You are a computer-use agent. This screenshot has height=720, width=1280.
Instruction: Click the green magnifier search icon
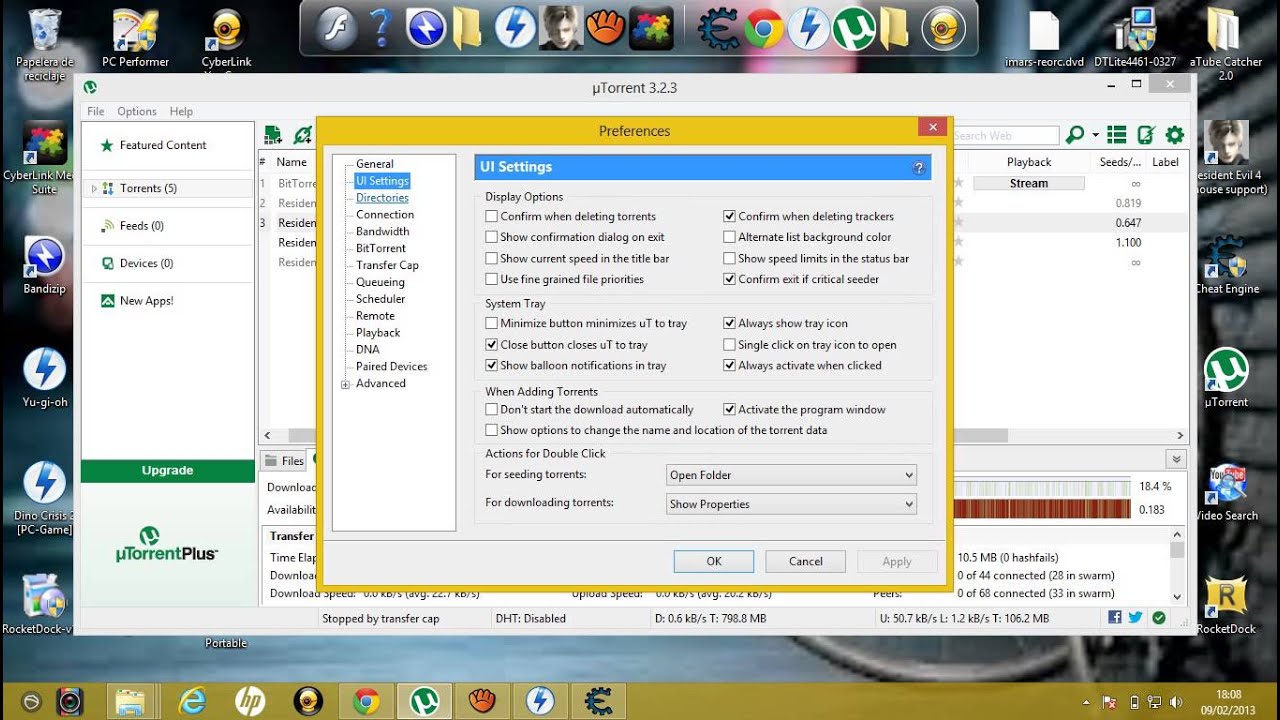tap(1075, 134)
